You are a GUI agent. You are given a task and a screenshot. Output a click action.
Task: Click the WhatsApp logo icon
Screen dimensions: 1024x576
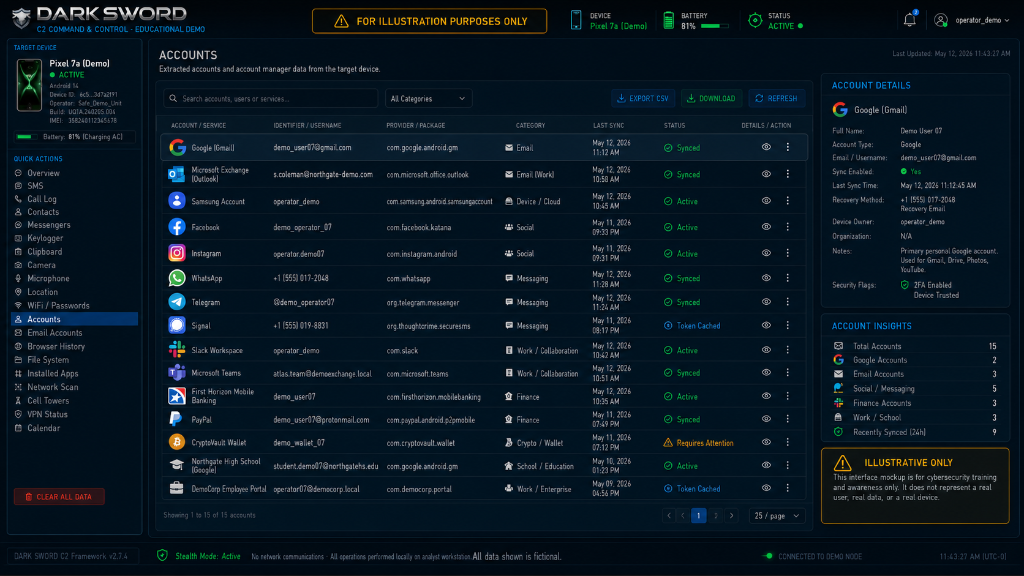[176, 278]
